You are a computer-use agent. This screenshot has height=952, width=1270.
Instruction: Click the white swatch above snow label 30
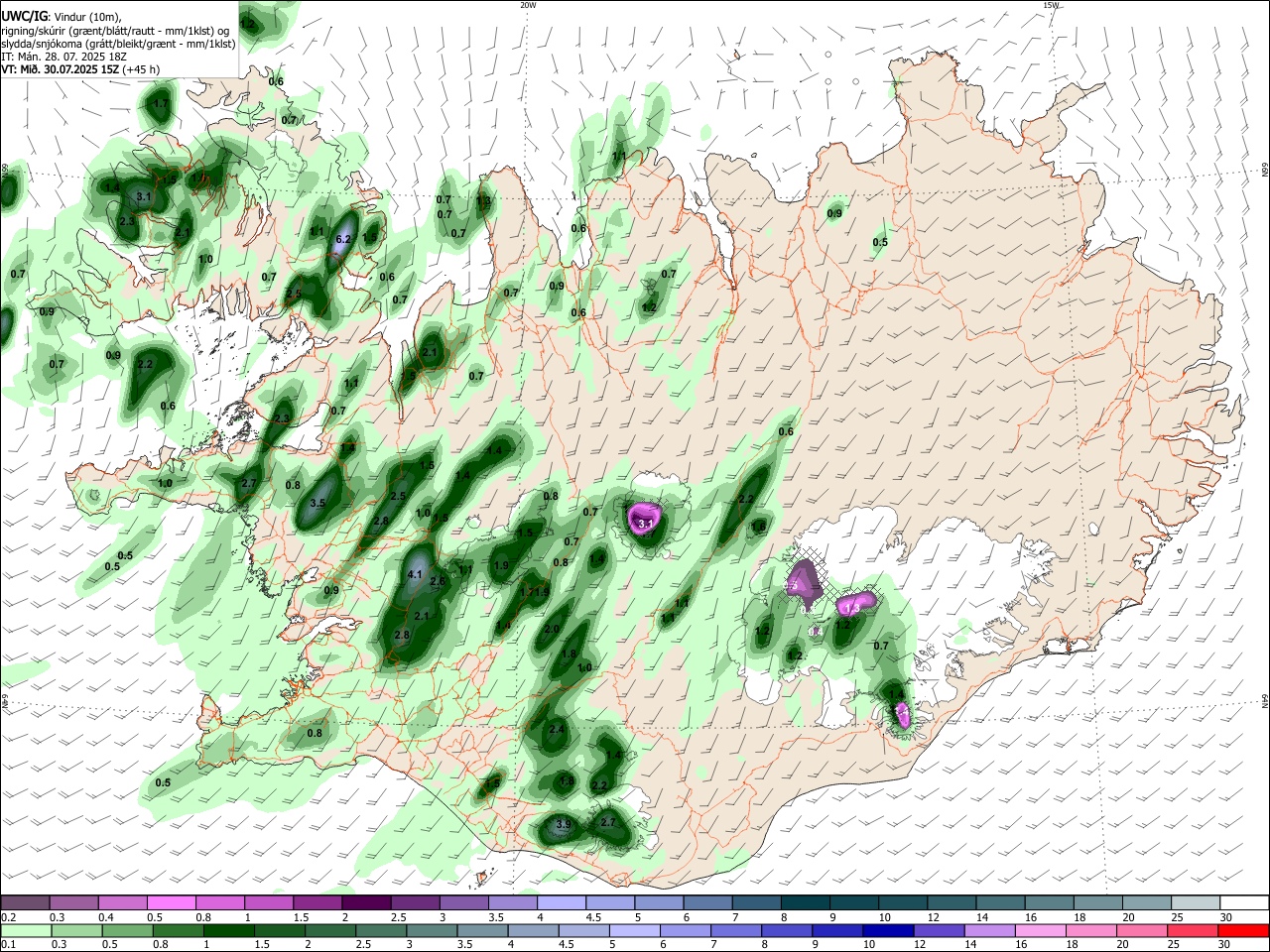pos(1244,902)
